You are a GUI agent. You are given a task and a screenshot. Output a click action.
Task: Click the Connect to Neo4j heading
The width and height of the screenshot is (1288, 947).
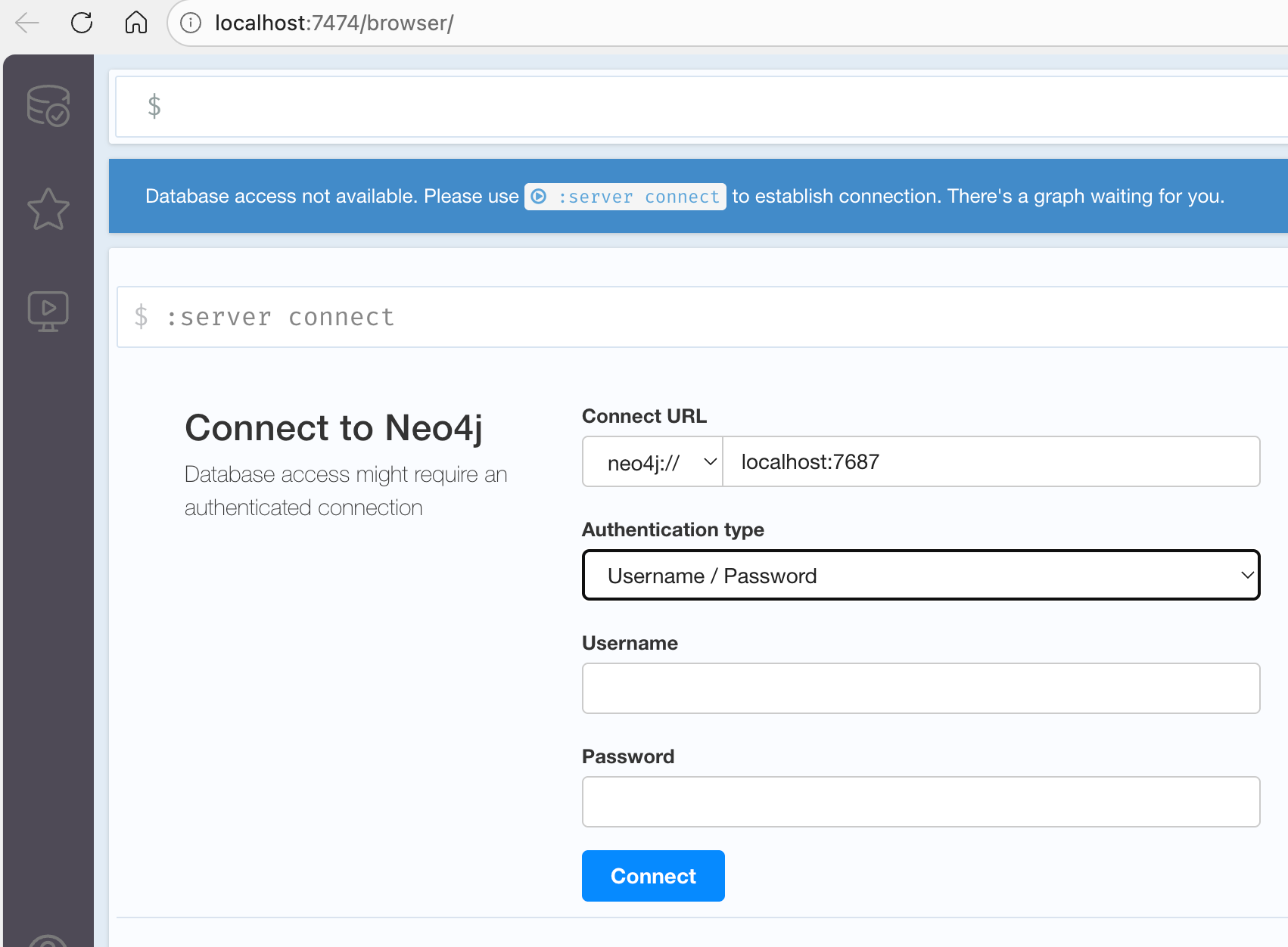coord(334,428)
